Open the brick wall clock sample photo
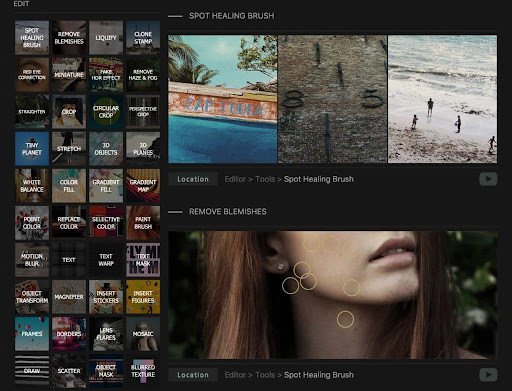Image resolution: width=512 pixels, height=391 pixels. [332, 99]
